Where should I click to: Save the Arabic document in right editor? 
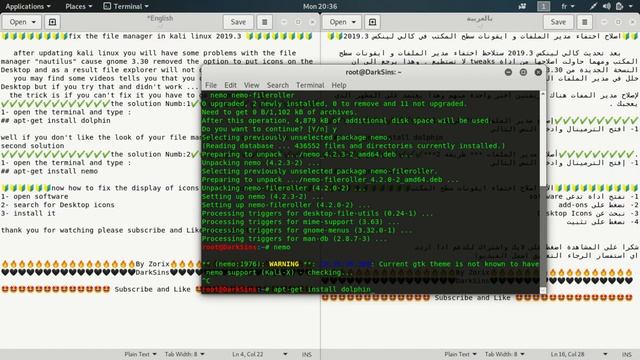558,22
